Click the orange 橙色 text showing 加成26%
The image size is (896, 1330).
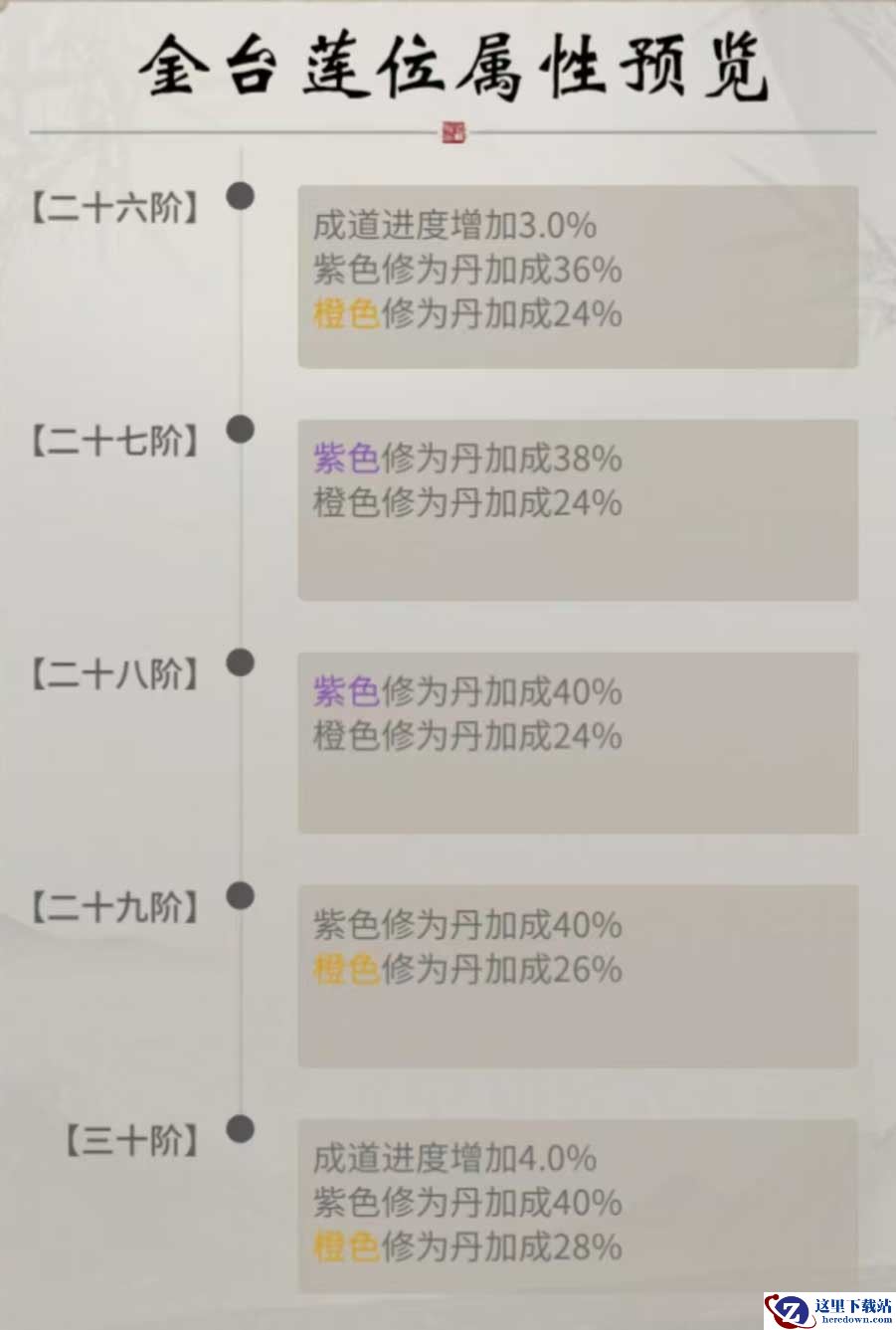[346, 969]
